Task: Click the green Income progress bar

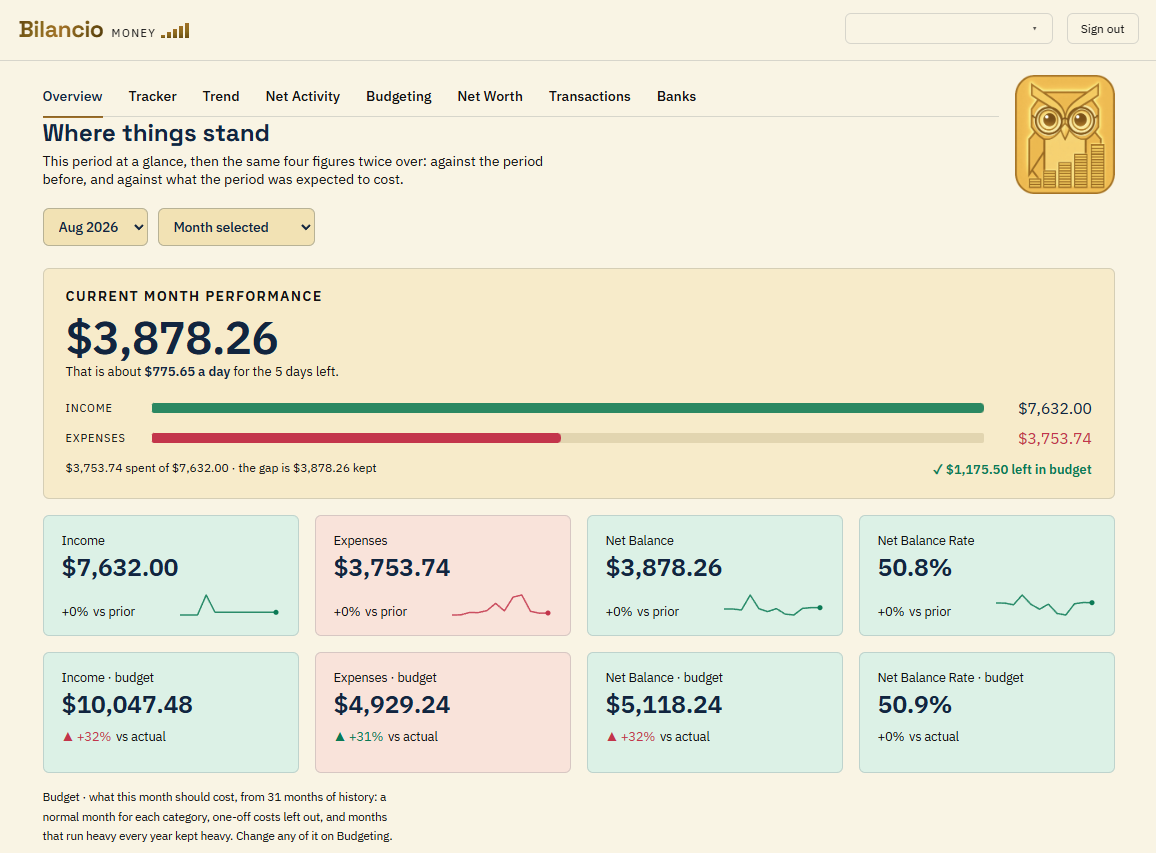Action: [568, 408]
